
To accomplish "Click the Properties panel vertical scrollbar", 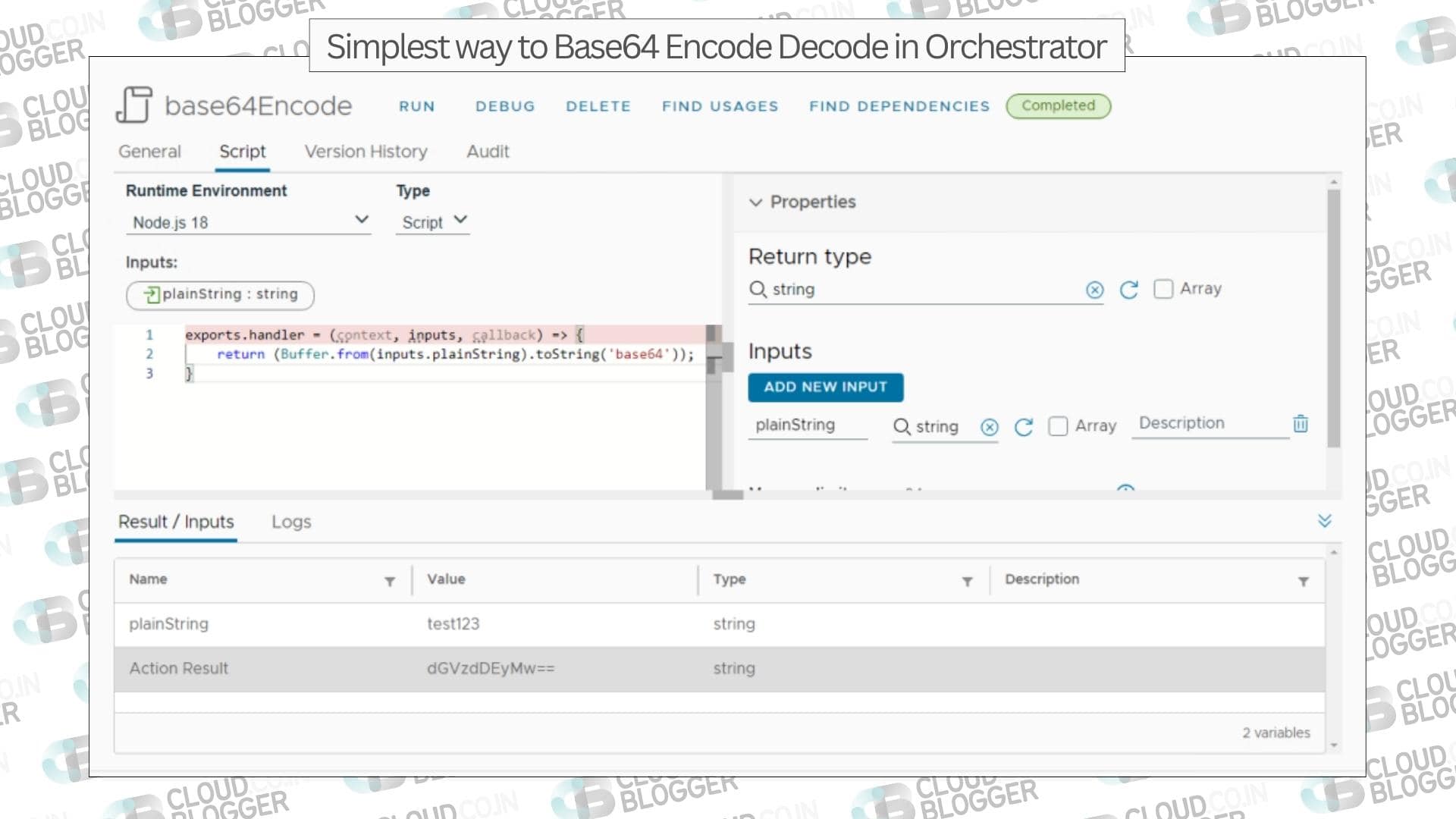I will point(1333,318).
